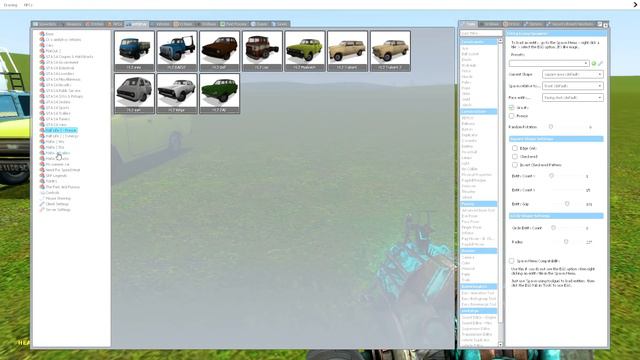The image size is (640, 360).
Task: Switch to the NPCs spawn tab
Action: pyautogui.click(x=115, y=24)
